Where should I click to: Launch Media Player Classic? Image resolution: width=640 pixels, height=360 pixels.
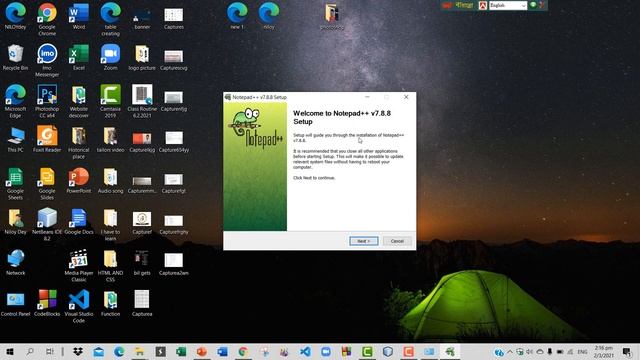pyautogui.click(x=79, y=265)
